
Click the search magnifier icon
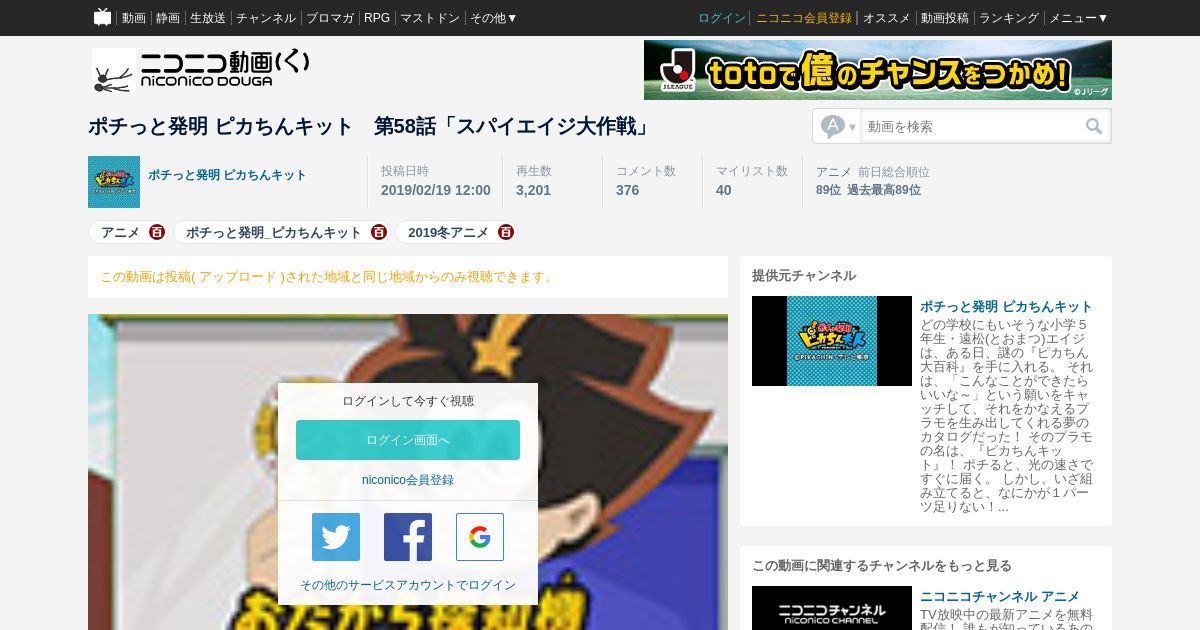(x=1094, y=126)
